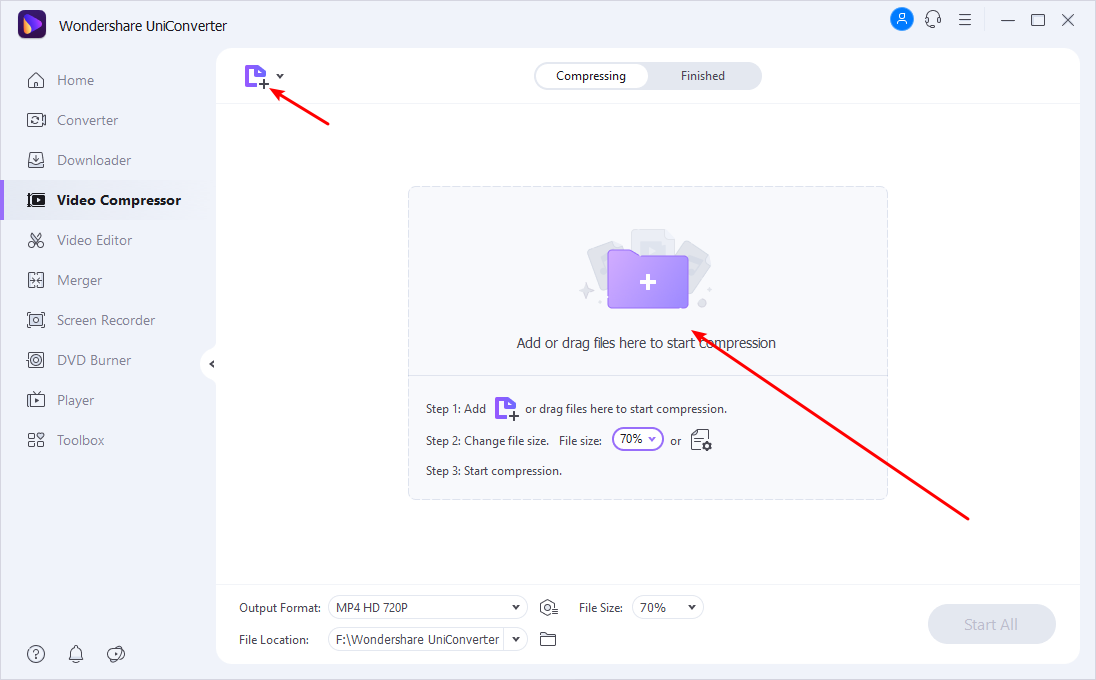Viewport: 1096px width, 680px height.
Task: Click the add files icon in toolbar
Action: (256, 76)
